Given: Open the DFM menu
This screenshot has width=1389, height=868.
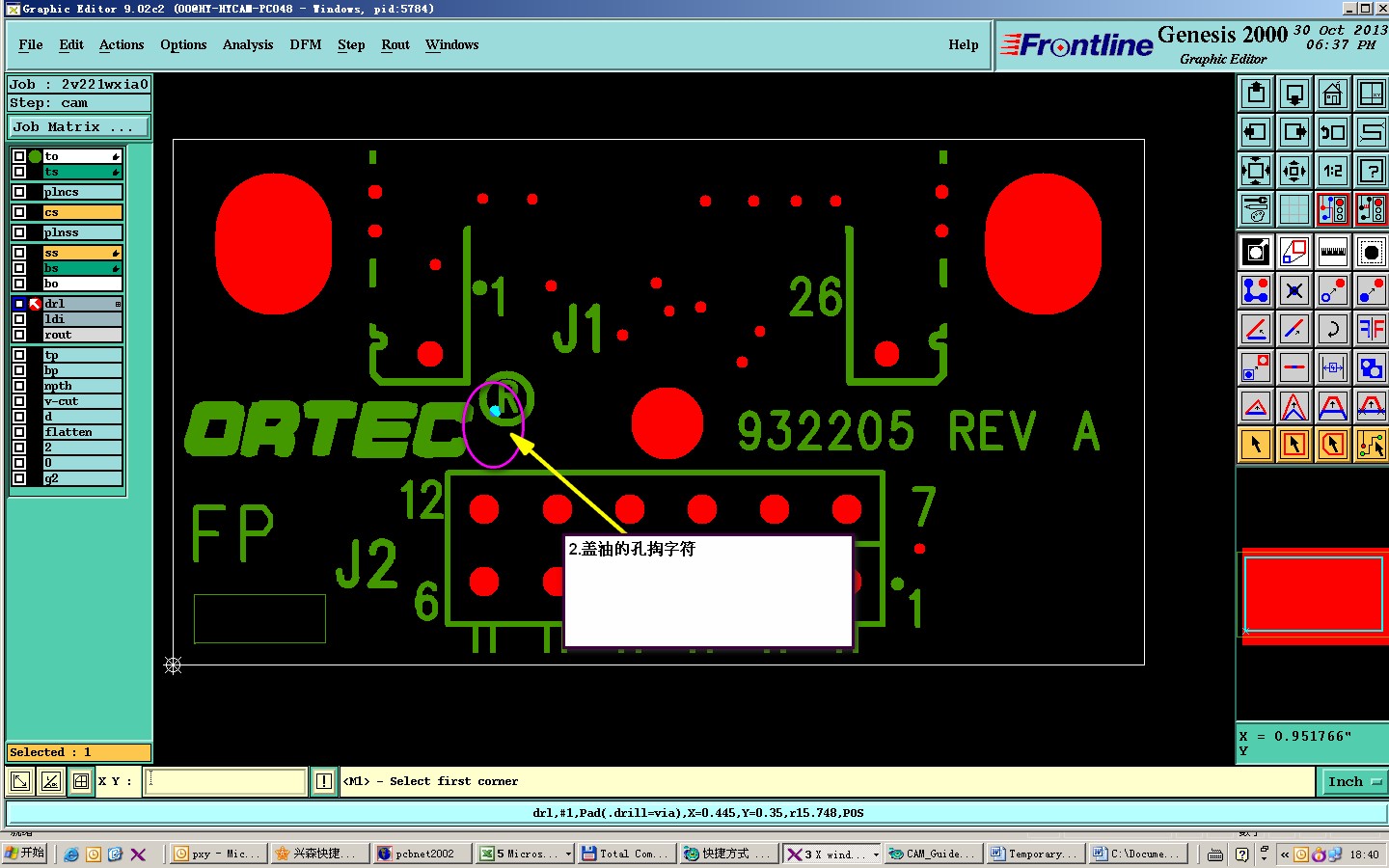Looking at the screenshot, I should (x=306, y=44).
